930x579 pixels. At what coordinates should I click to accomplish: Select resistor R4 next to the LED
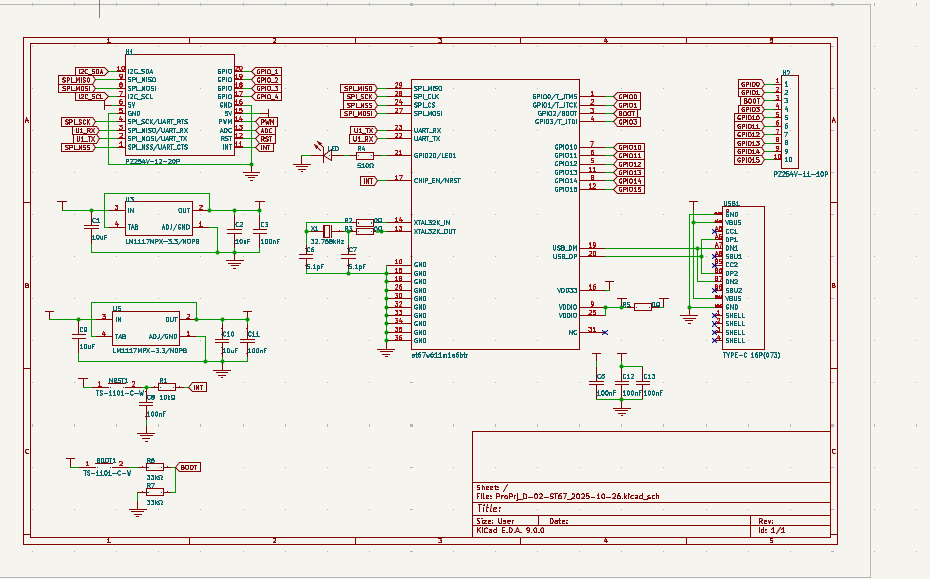click(365, 155)
